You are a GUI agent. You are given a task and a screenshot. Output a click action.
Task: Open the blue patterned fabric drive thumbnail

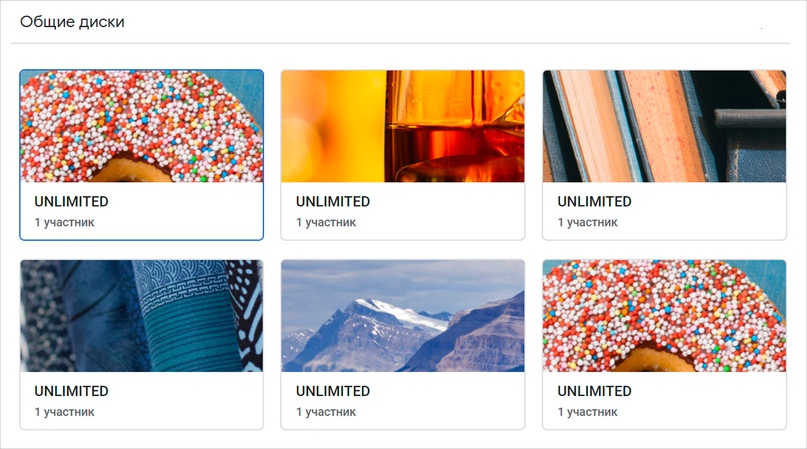[142, 316]
